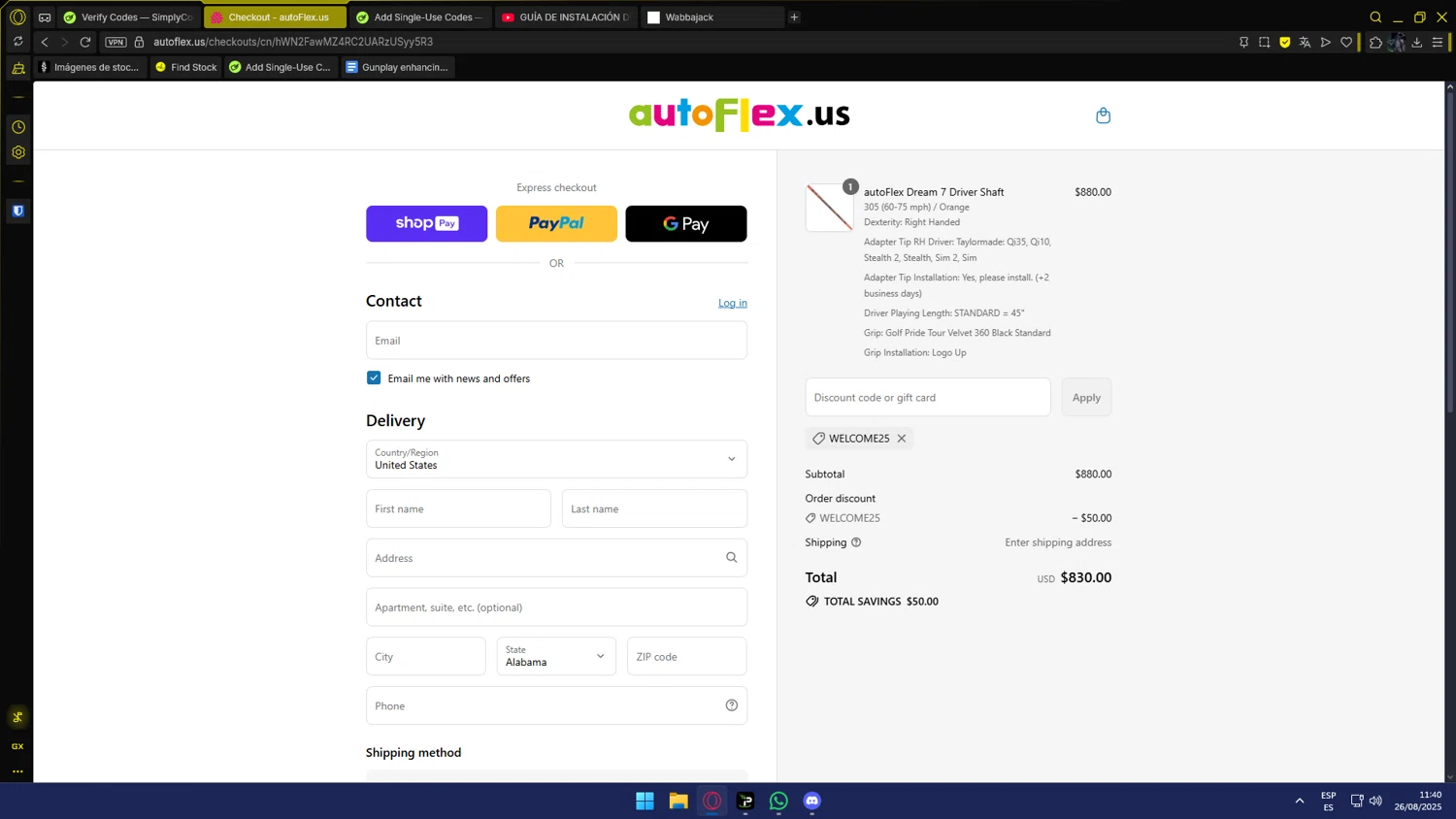Open the translate page icon
This screenshot has width=1456, height=819.
point(1305,42)
